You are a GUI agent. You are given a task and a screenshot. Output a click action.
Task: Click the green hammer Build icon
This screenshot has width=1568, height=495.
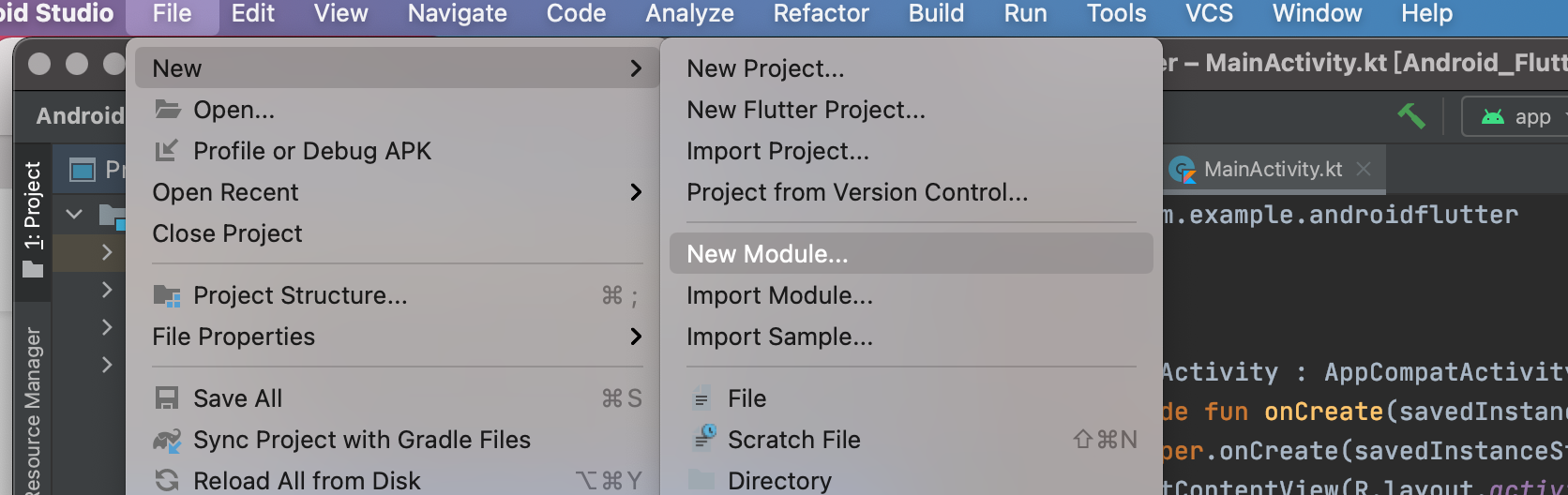(1410, 116)
